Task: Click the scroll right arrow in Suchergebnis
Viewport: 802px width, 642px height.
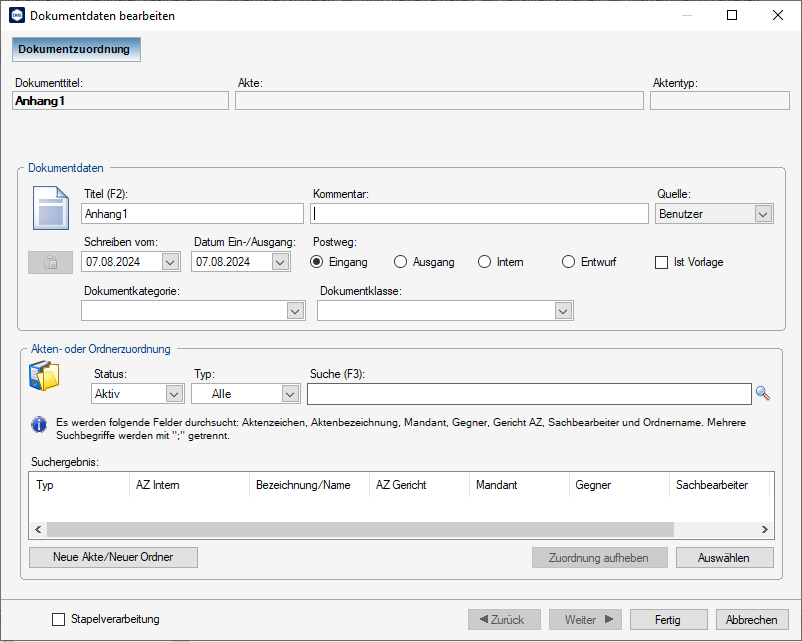Action: coord(765,529)
